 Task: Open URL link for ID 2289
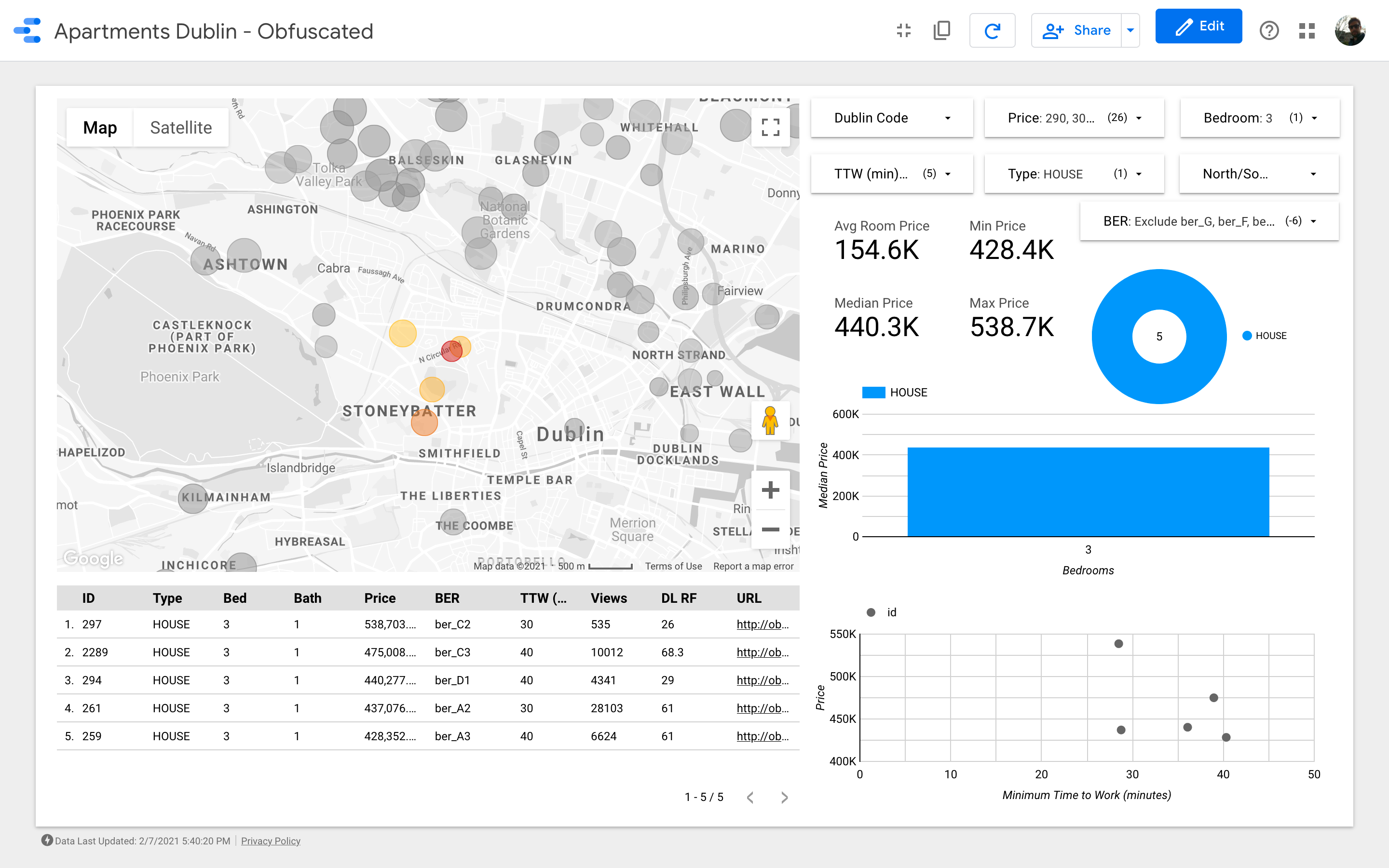[x=763, y=653]
